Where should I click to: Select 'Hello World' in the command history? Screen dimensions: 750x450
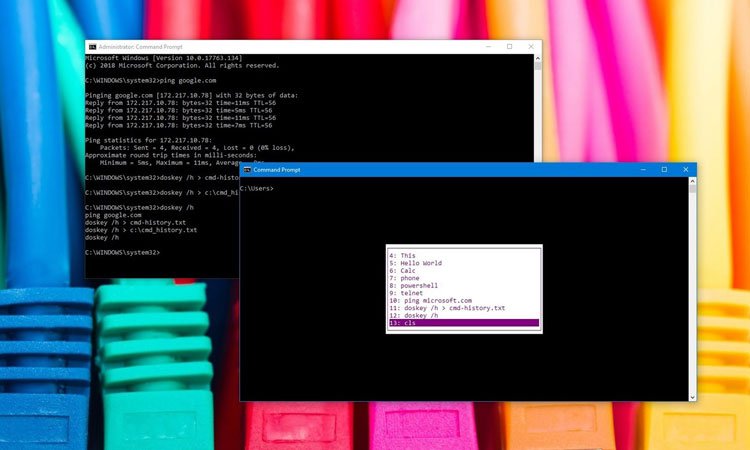(419, 263)
